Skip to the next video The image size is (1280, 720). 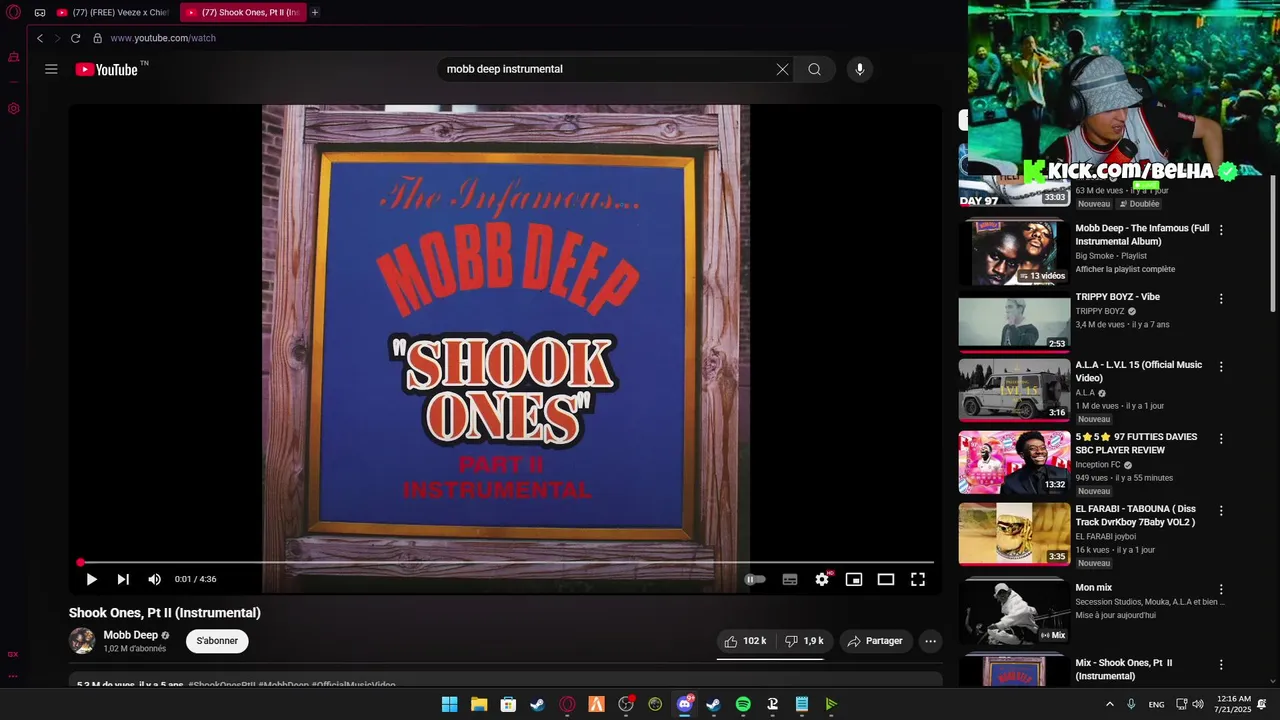tap(123, 579)
